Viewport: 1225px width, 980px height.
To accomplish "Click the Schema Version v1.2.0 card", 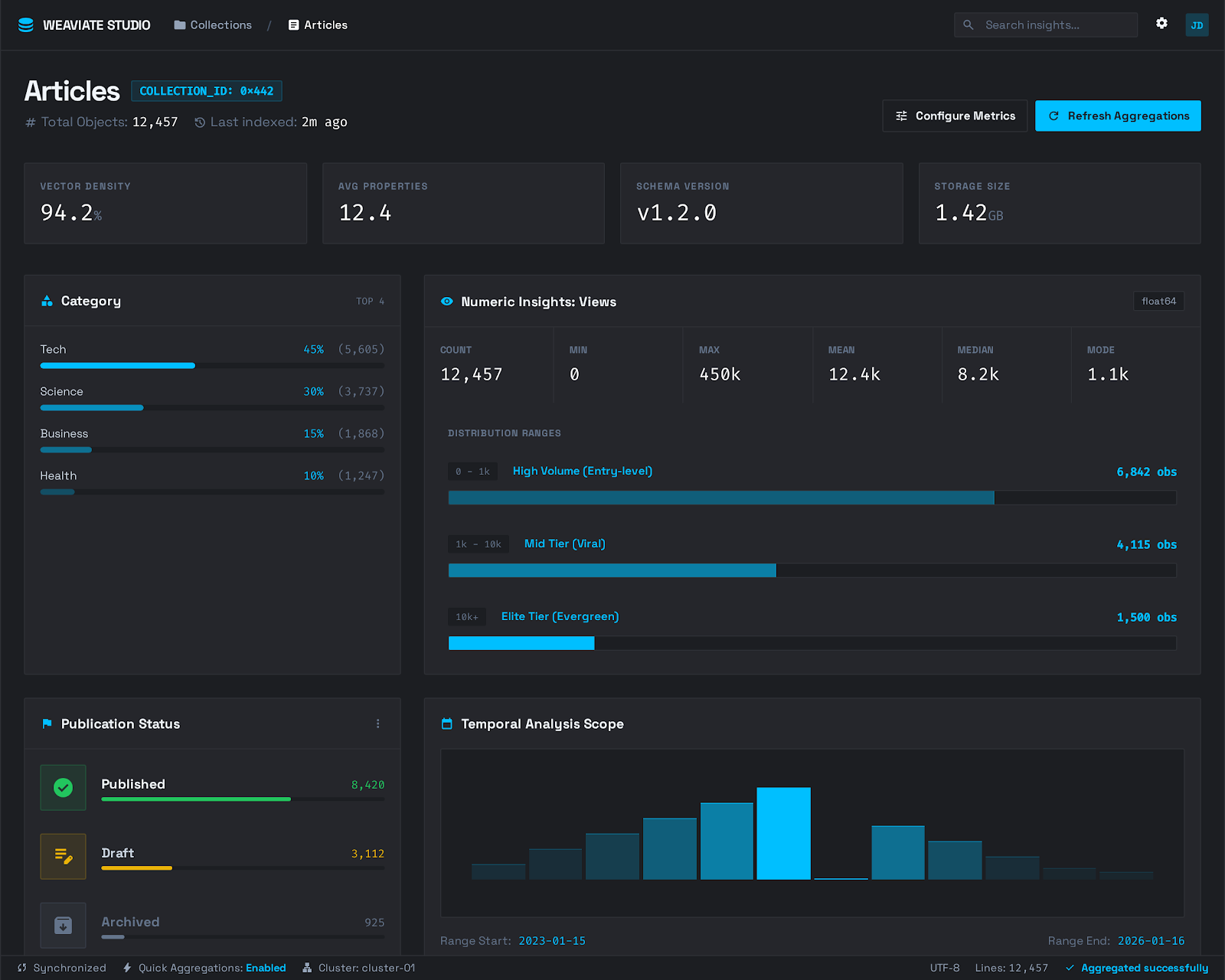I will click(762, 203).
